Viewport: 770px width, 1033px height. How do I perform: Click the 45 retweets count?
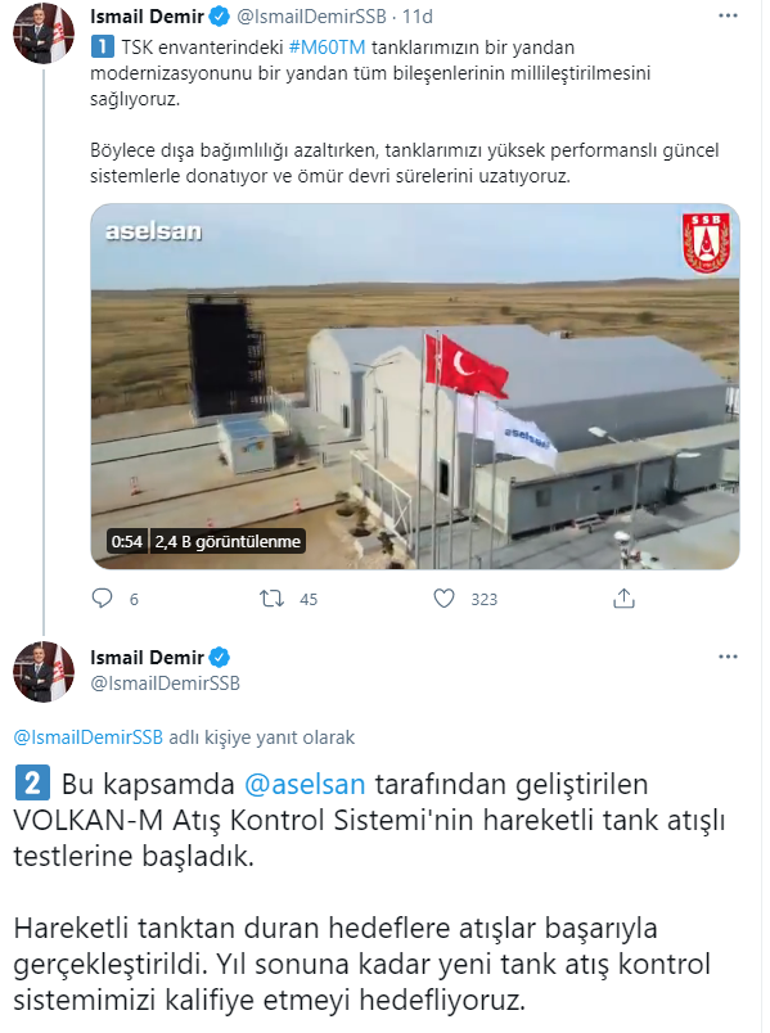pyautogui.click(x=308, y=600)
